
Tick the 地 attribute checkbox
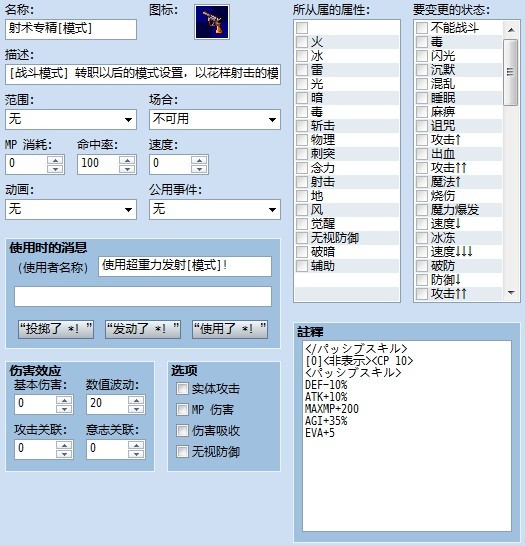click(301, 196)
